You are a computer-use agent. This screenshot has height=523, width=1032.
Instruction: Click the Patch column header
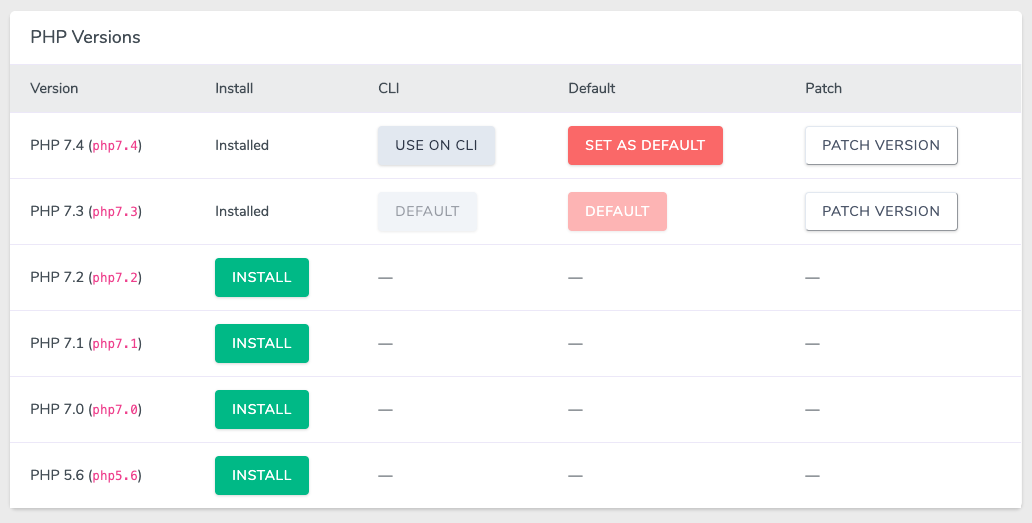(823, 88)
